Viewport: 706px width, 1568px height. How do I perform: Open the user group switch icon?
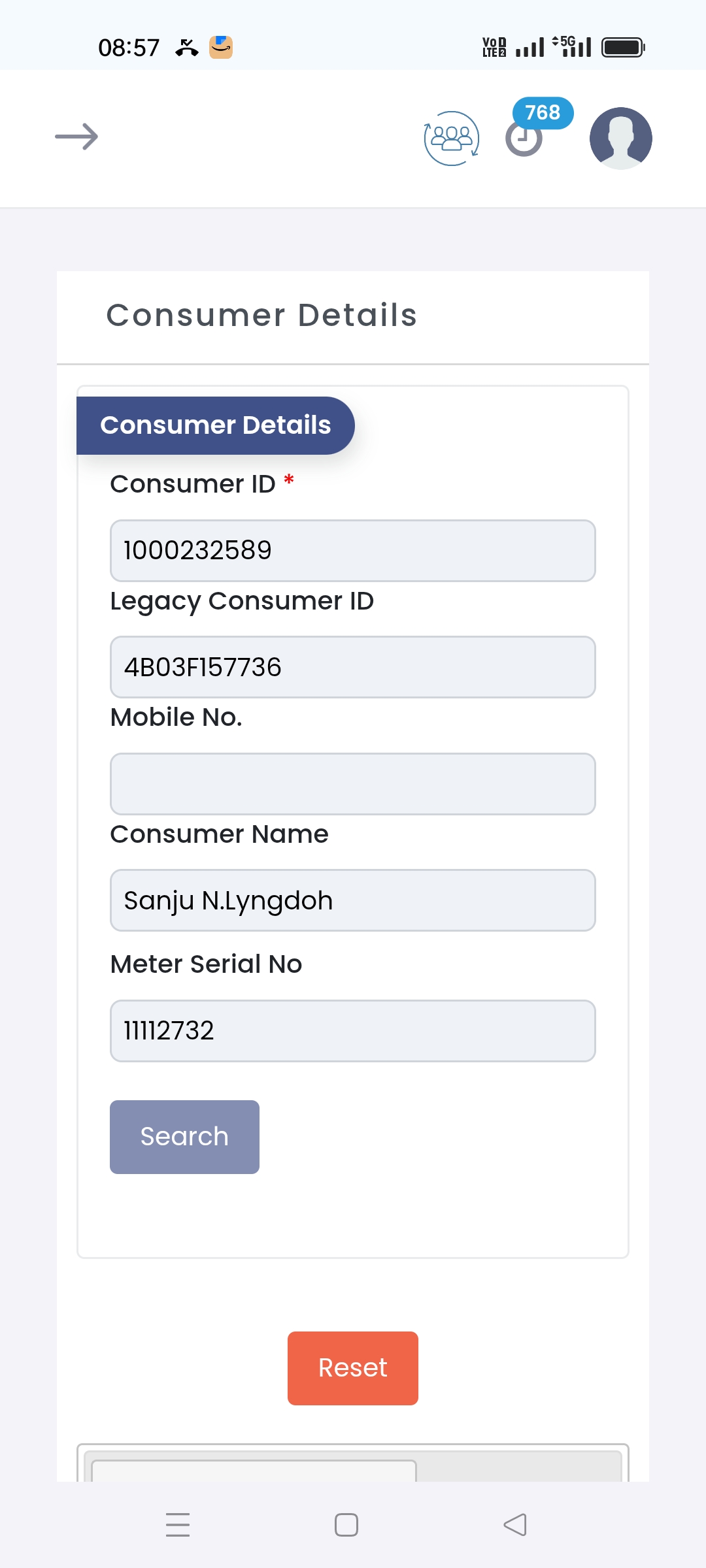[x=451, y=139]
